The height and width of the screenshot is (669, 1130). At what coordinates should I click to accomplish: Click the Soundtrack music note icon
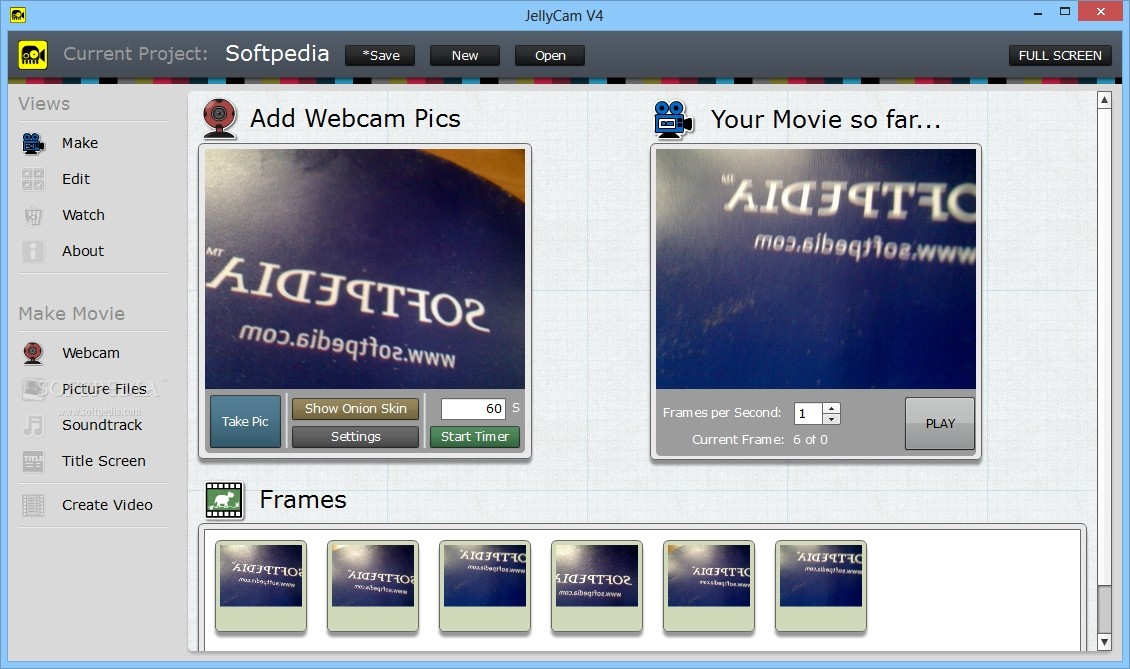33,425
